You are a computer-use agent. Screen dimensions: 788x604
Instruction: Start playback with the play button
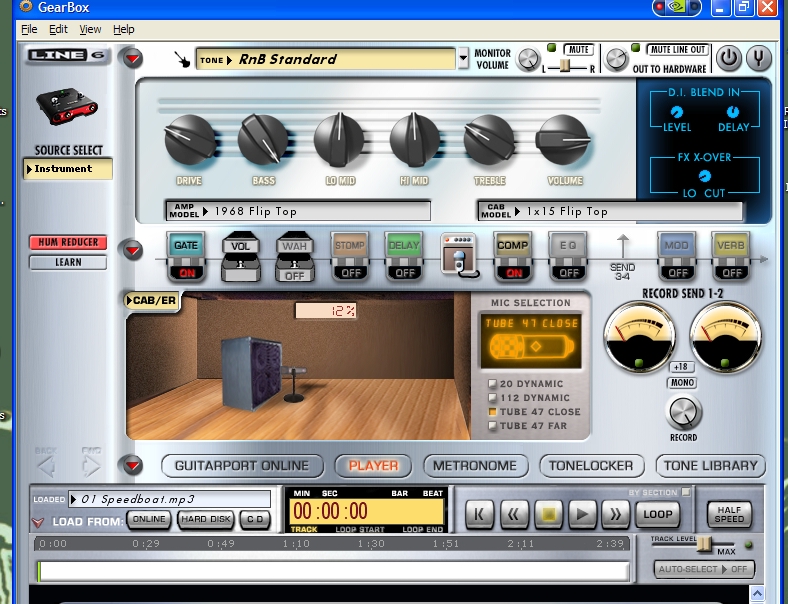point(582,515)
